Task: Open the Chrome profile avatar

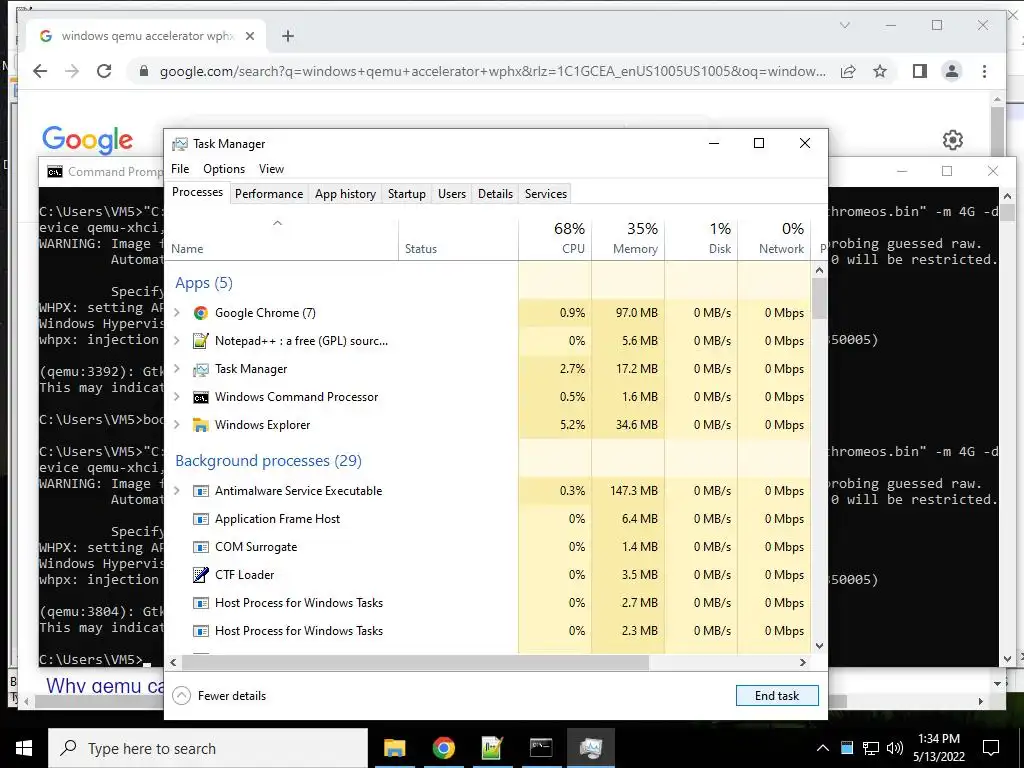Action: [x=952, y=71]
